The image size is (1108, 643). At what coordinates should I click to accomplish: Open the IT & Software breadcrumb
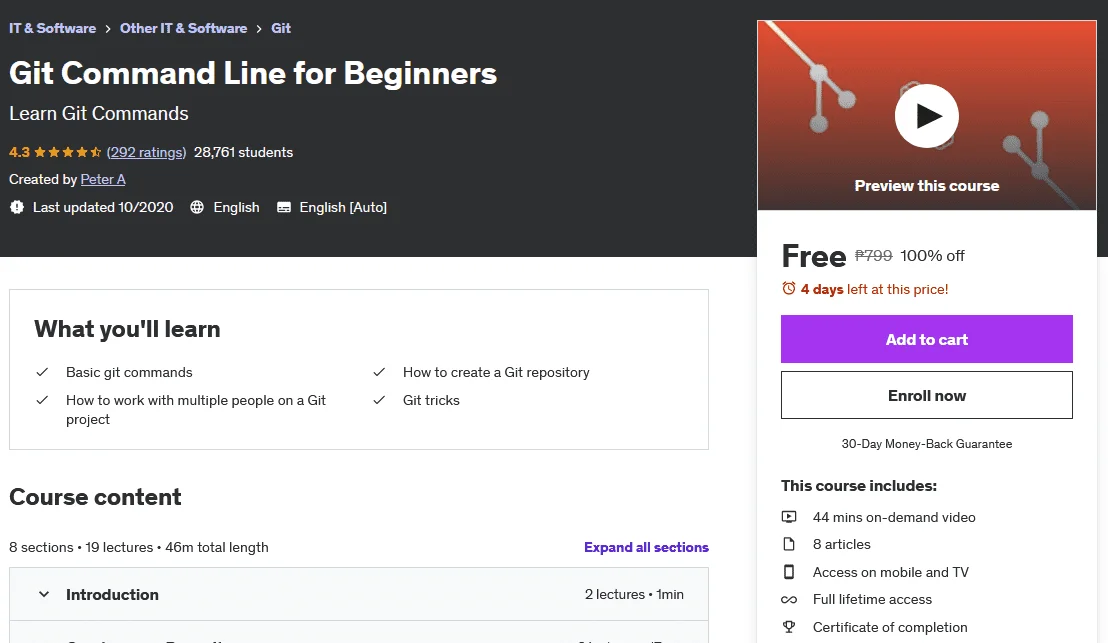click(52, 28)
